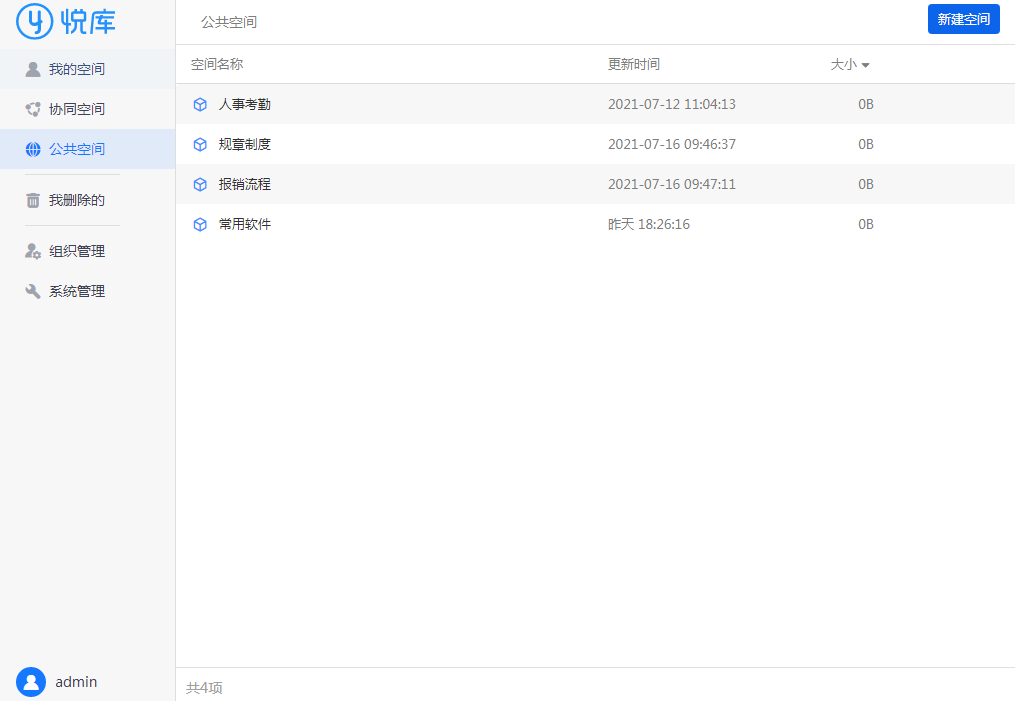
Task: Click the 0B size of 人事考勤
Action: tap(866, 104)
